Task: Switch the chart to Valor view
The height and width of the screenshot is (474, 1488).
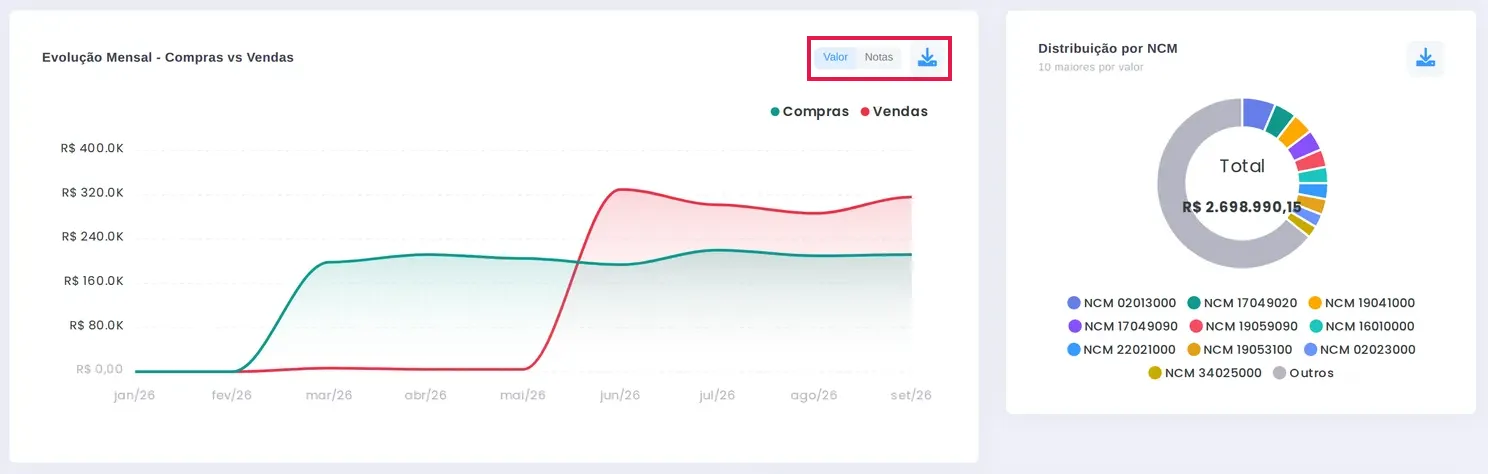Action: pos(836,58)
